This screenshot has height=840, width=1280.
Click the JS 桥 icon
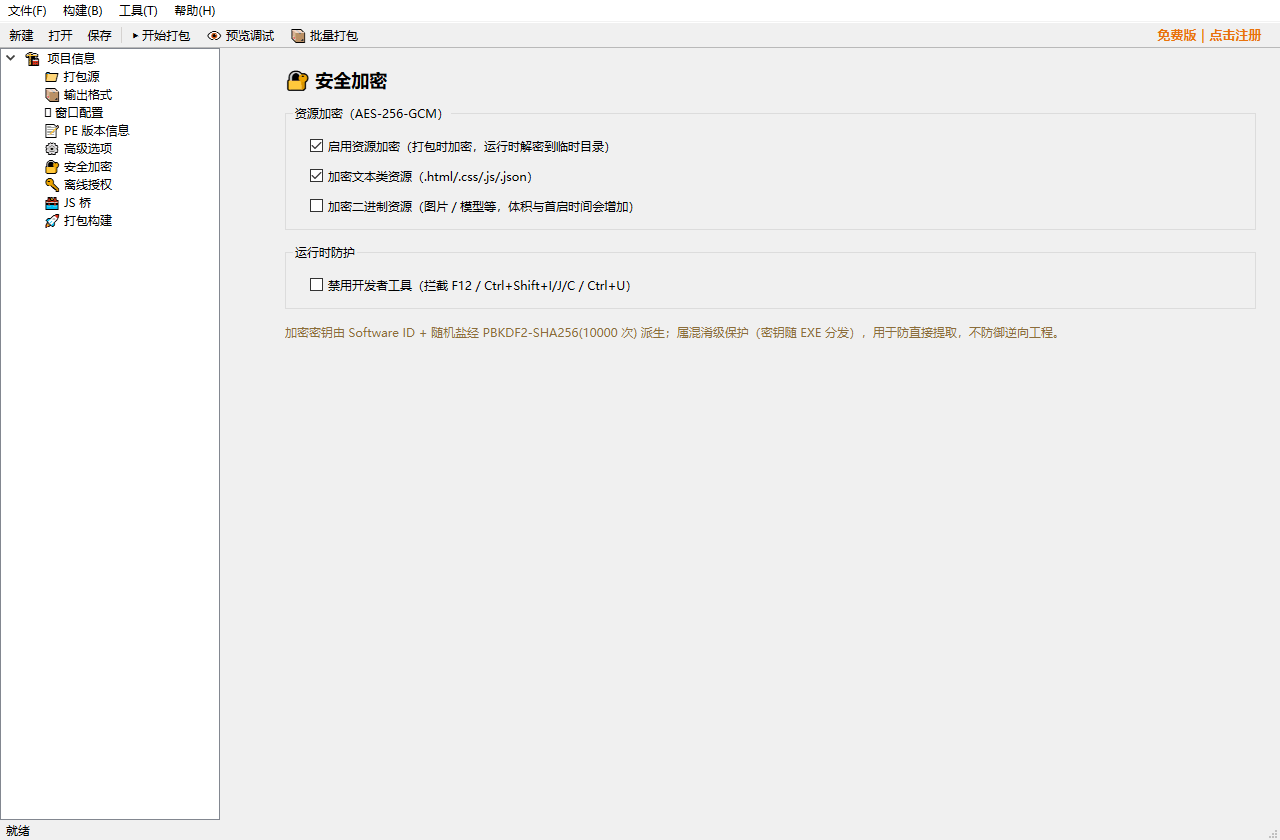(x=52, y=203)
